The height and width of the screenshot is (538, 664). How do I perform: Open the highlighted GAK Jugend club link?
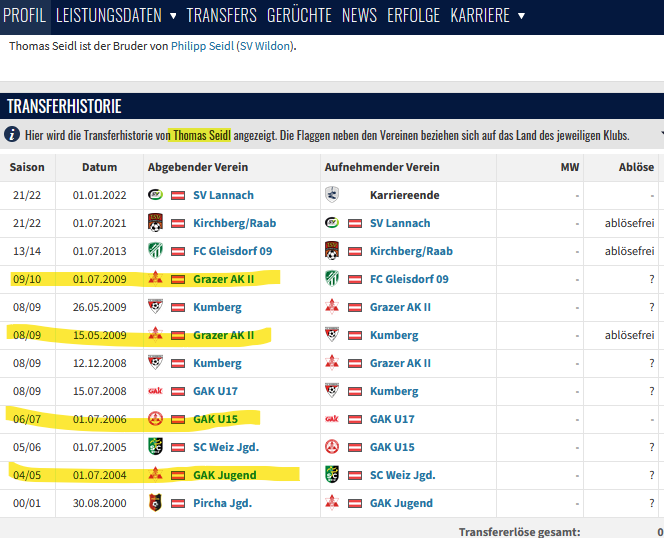coord(224,475)
